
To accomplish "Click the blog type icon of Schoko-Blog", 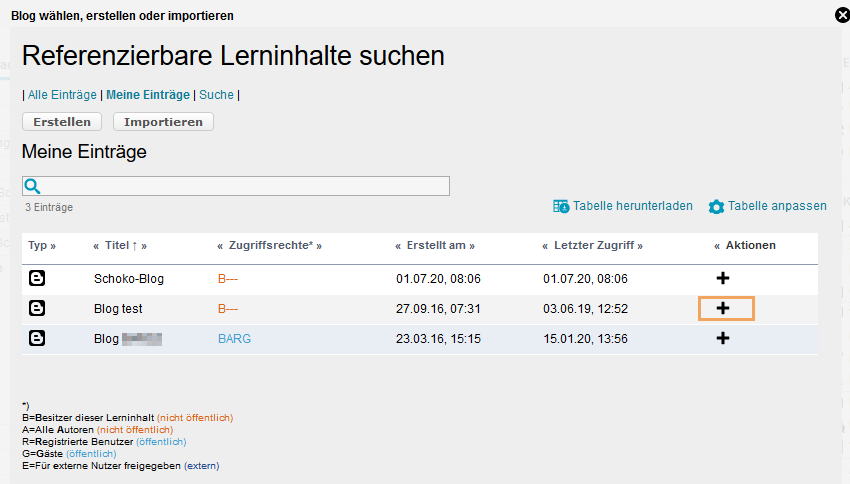I will pyautogui.click(x=37, y=278).
